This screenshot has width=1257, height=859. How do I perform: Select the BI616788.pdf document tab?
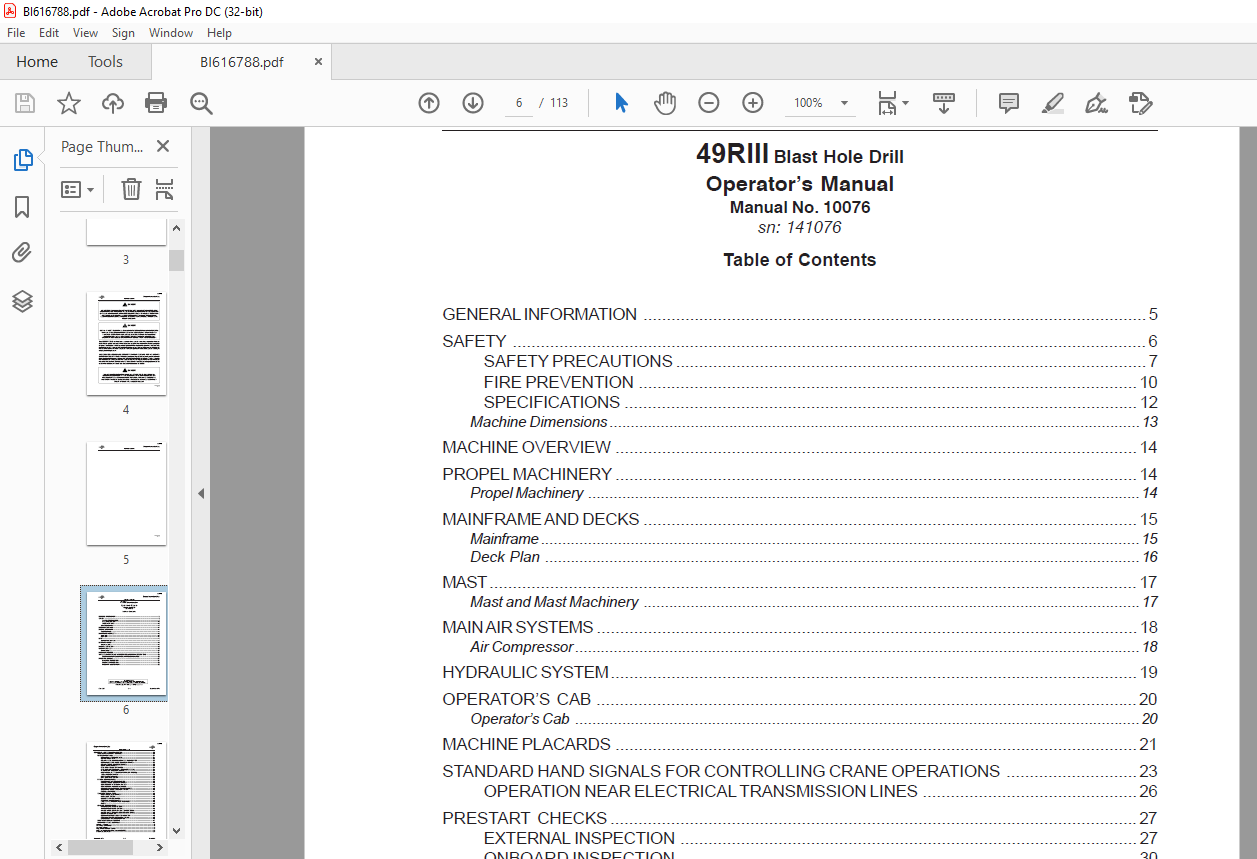tap(241, 62)
